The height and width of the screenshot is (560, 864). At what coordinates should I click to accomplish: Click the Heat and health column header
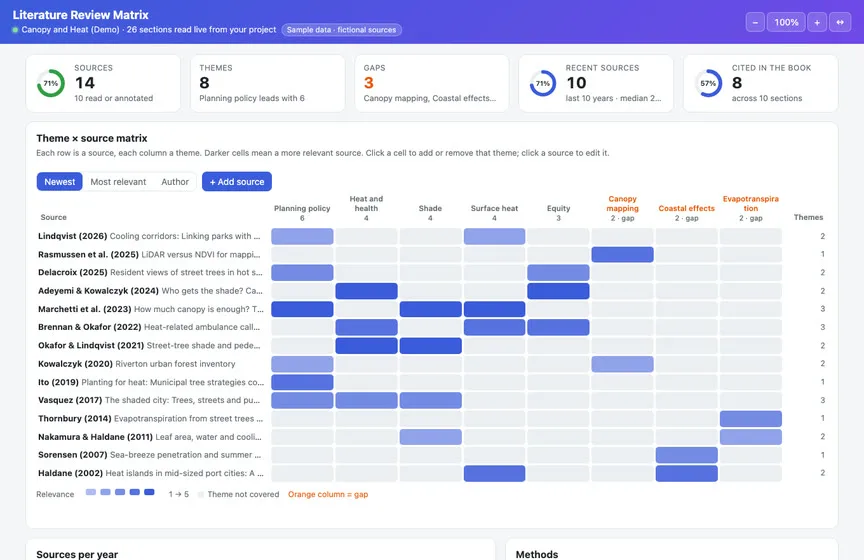(366, 208)
